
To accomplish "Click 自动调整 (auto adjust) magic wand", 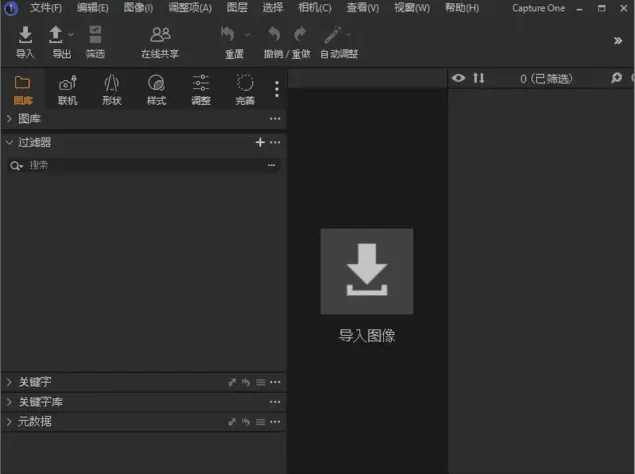I will coord(332,37).
